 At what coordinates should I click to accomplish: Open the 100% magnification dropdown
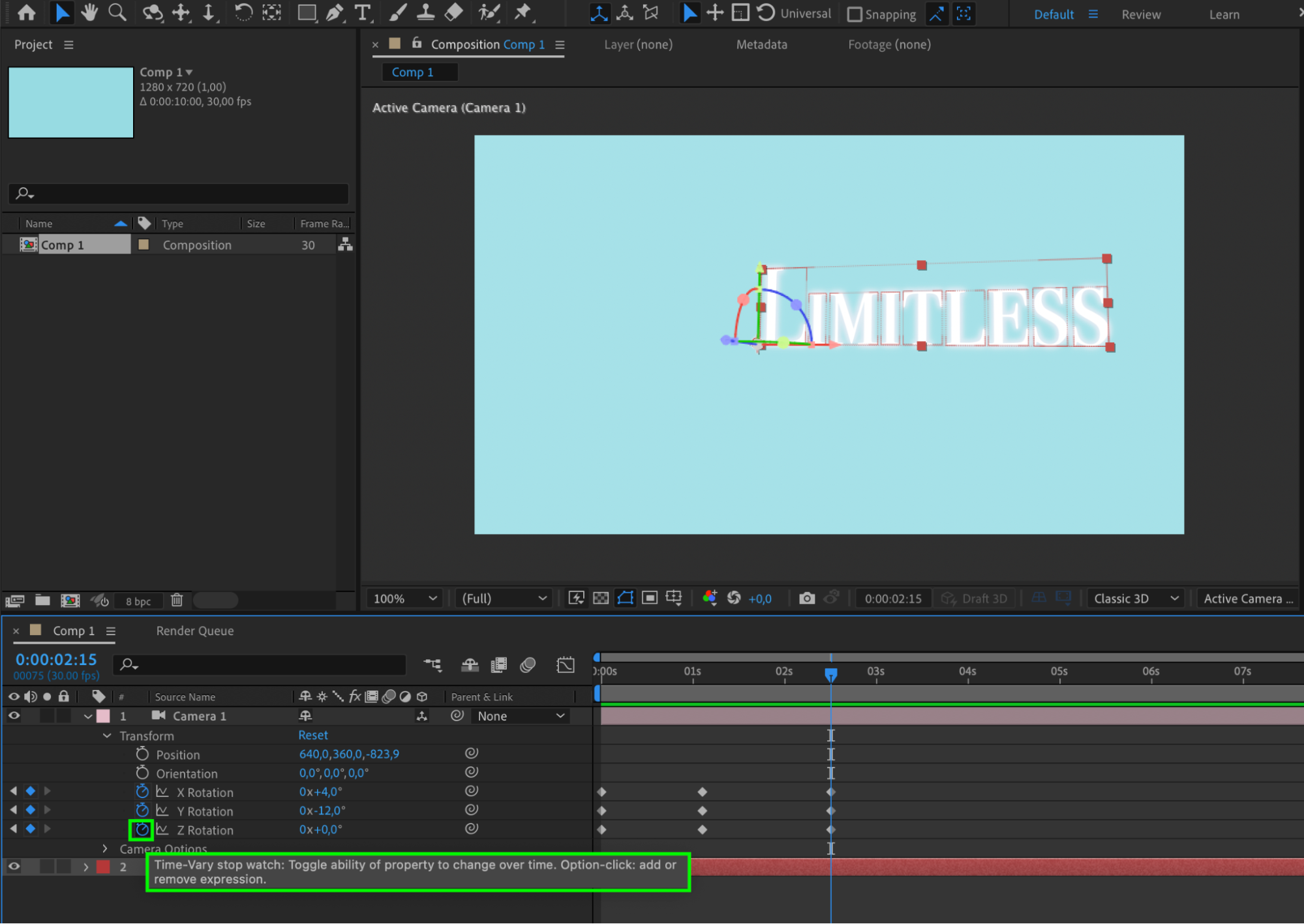[x=404, y=598]
